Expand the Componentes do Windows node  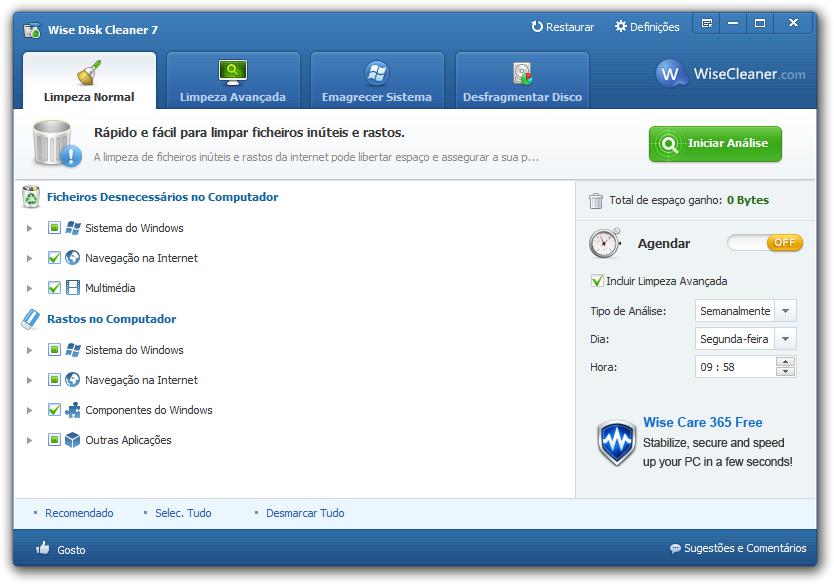click(x=30, y=410)
